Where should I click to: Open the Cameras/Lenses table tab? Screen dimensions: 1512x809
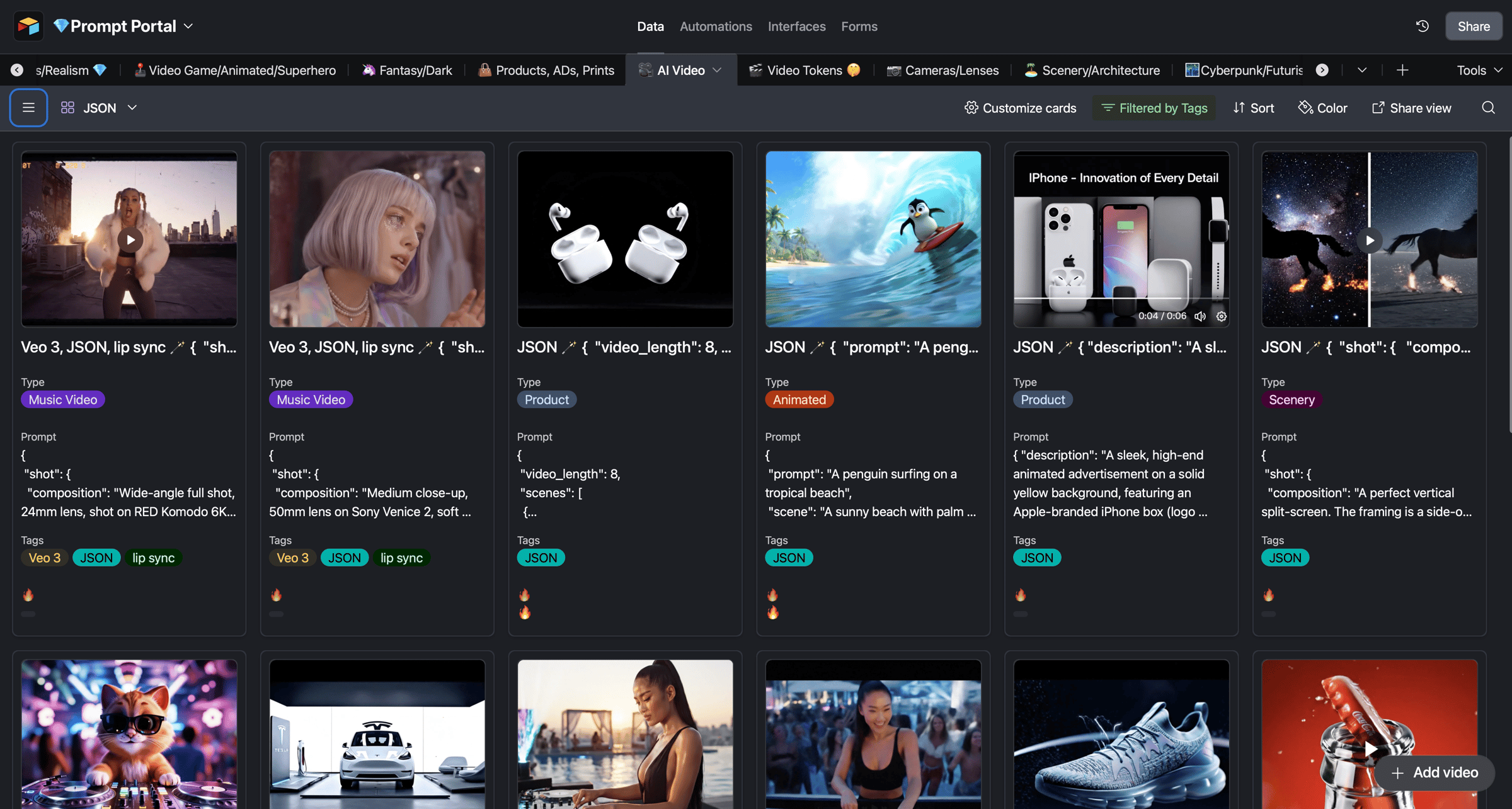click(x=942, y=70)
